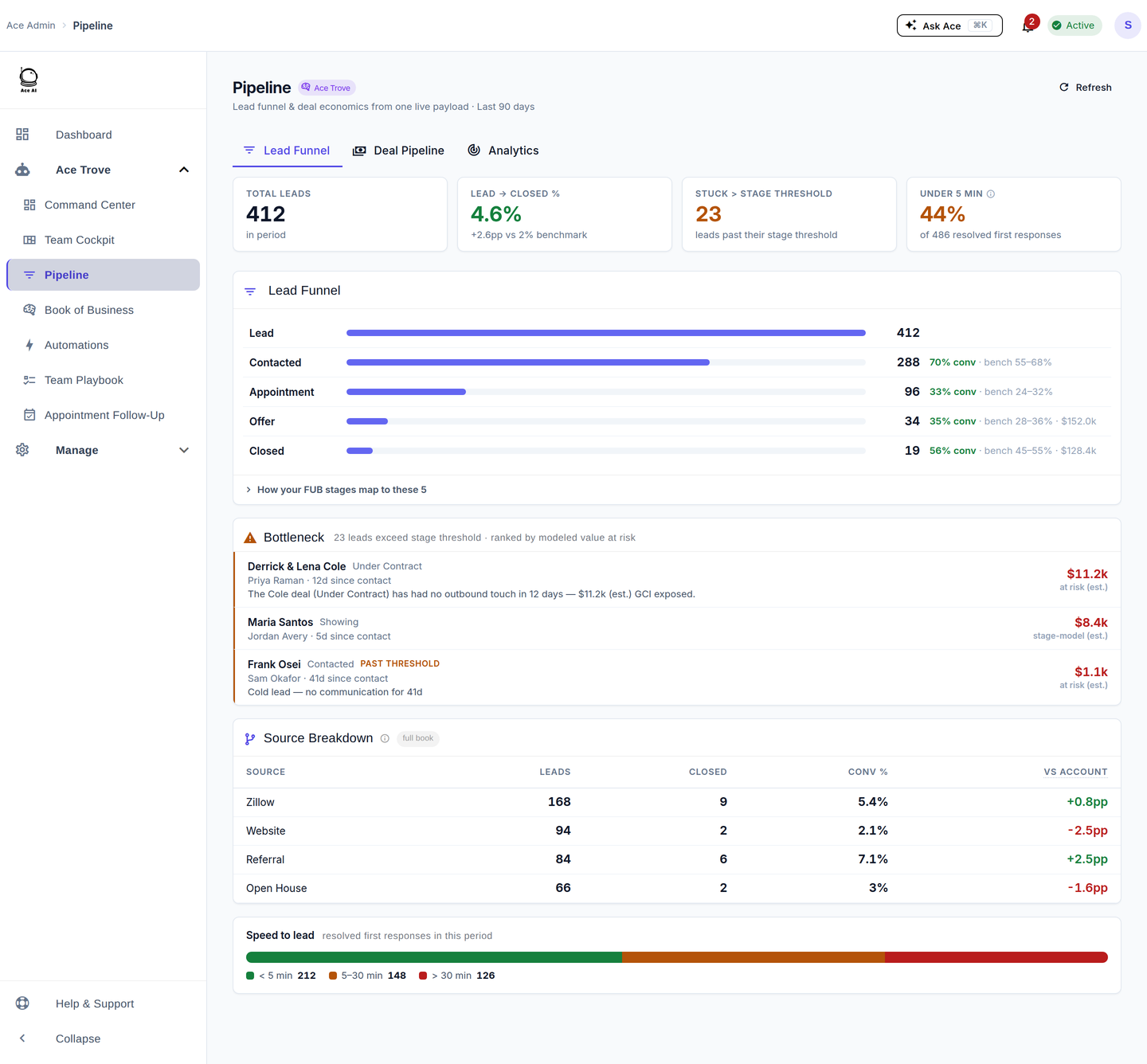Click the Referral source row

[x=677, y=859]
